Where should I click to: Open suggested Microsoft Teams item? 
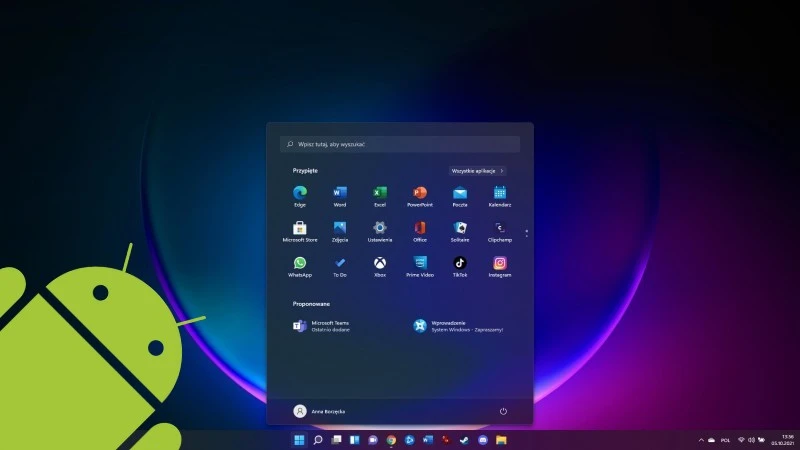[x=321, y=326]
